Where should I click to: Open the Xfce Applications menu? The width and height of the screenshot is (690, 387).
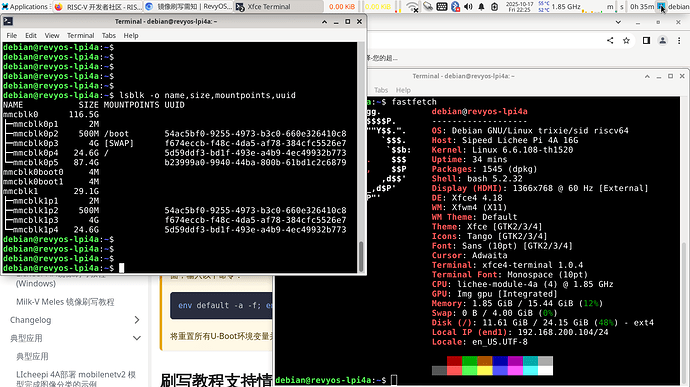26,7
